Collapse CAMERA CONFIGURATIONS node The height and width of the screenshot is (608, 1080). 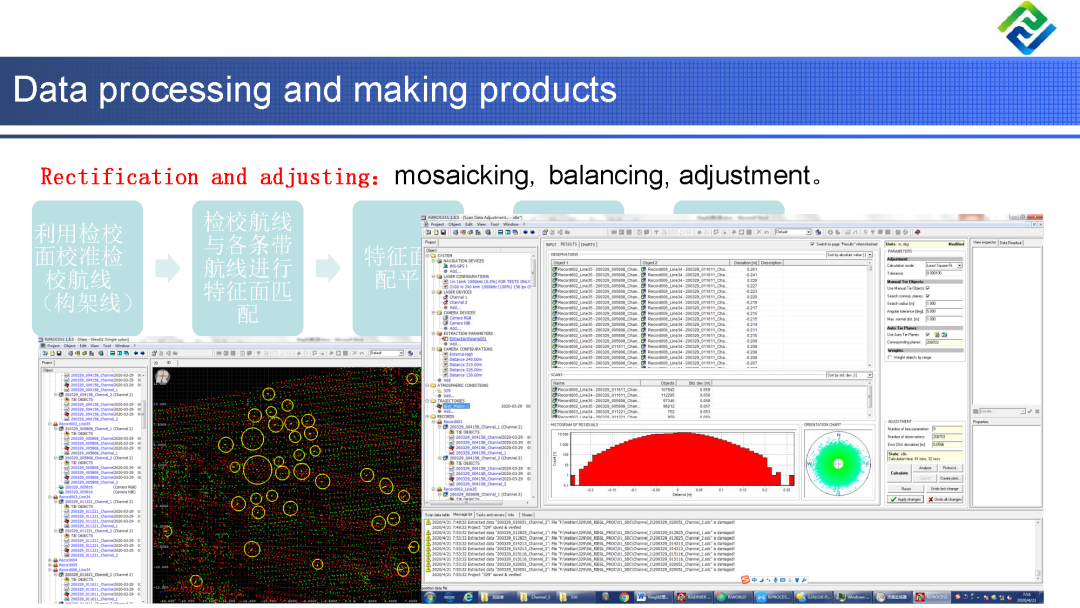point(433,349)
